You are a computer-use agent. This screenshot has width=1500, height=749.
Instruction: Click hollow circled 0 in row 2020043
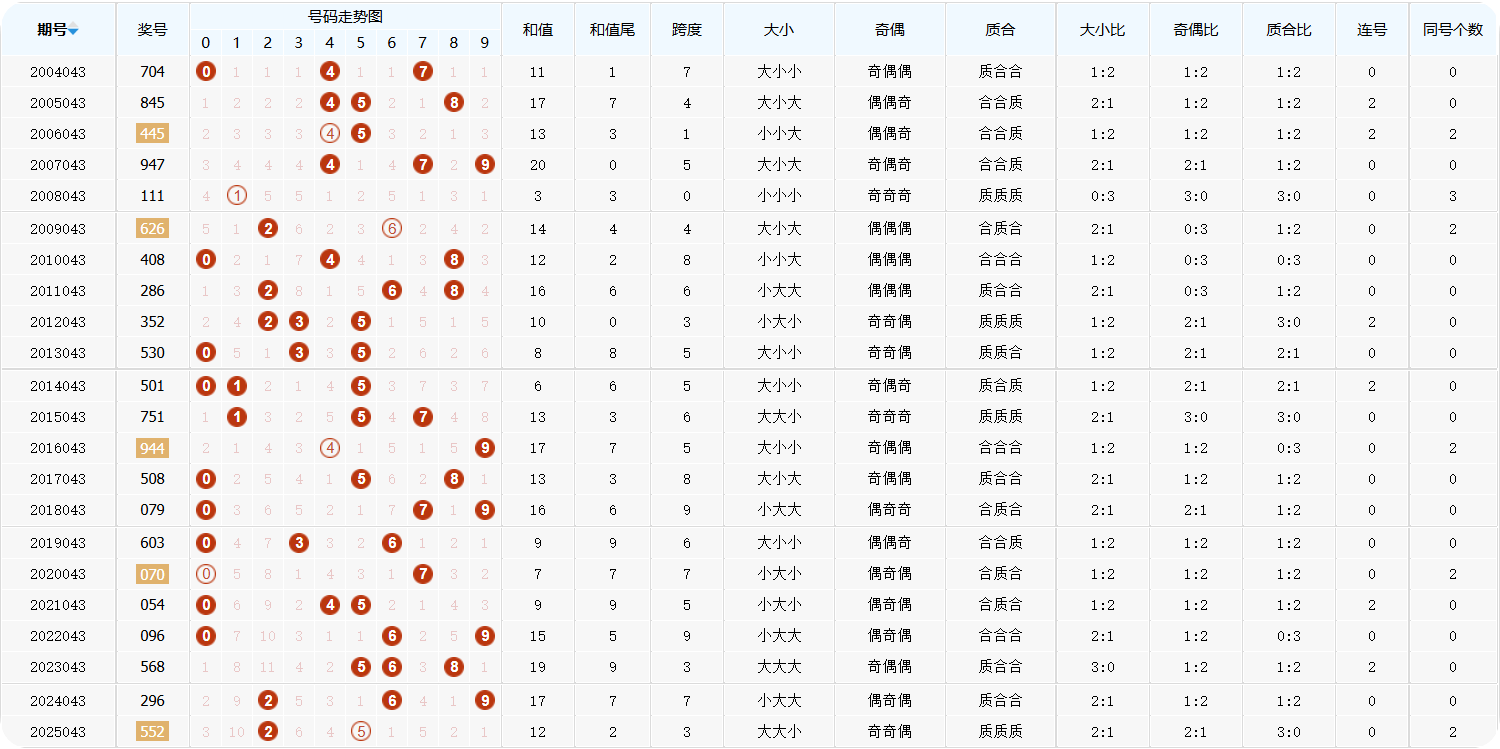(206, 574)
